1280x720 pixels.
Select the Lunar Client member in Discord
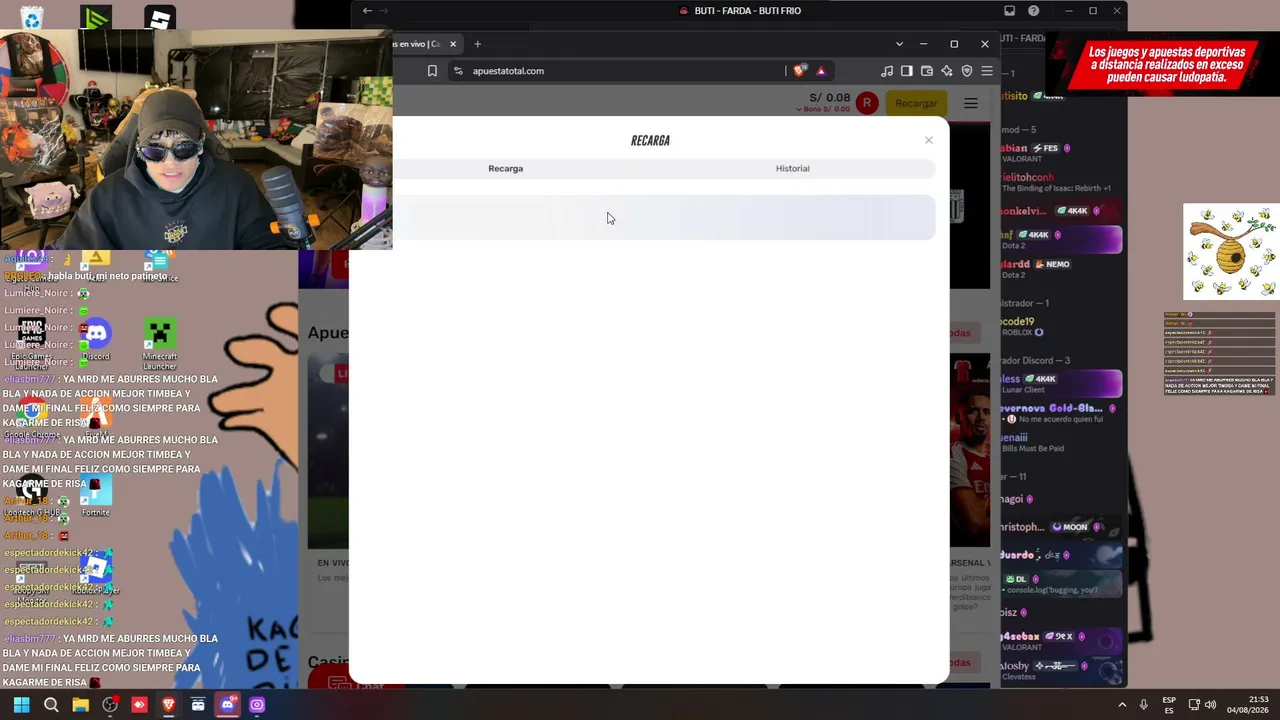pos(1062,384)
